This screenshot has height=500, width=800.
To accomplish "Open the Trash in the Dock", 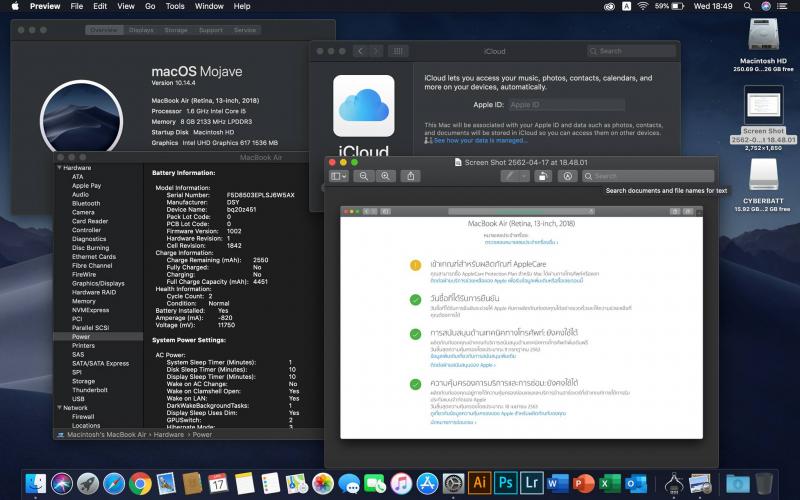I will coord(764,483).
